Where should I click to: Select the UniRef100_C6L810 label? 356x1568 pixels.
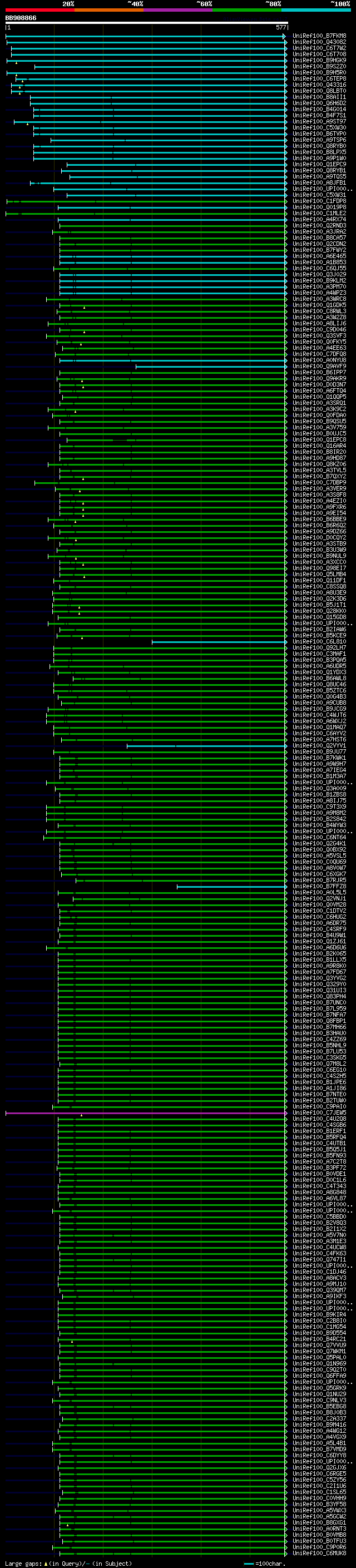pos(319,641)
